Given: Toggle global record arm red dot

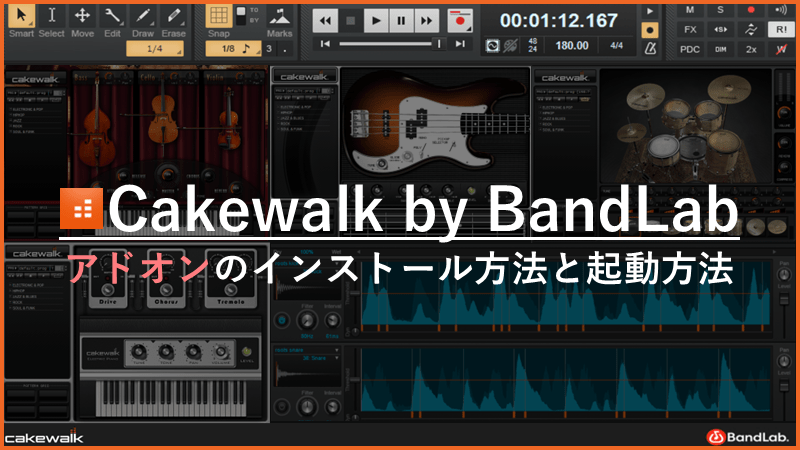Looking at the screenshot, I should [751, 10].
